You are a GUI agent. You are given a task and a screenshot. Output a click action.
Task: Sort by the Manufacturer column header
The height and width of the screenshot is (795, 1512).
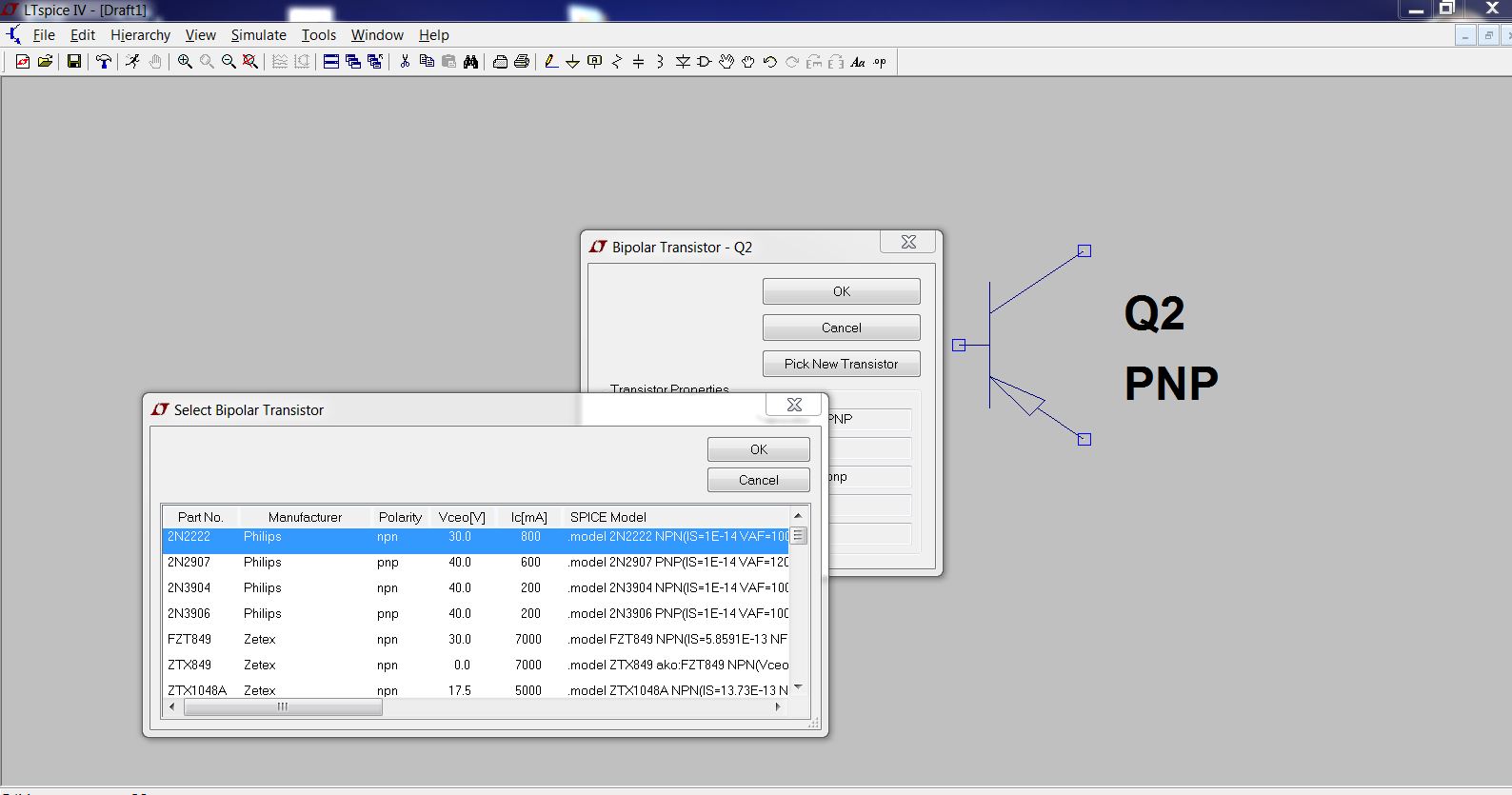pos(305,517)
